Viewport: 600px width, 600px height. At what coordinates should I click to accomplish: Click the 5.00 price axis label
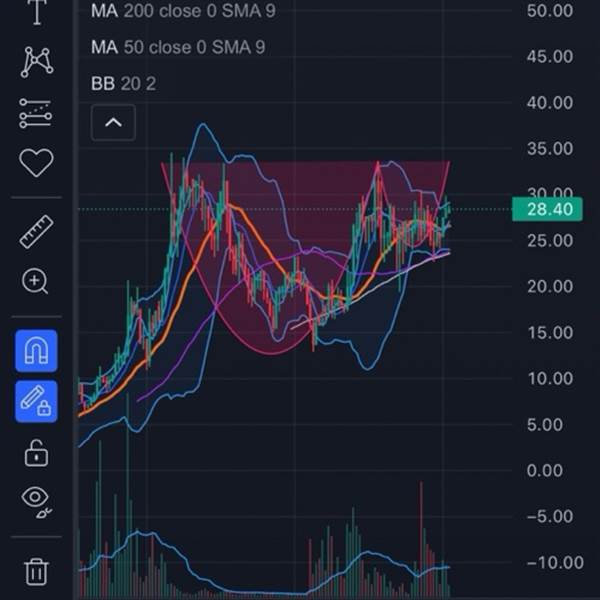point(545,424)
